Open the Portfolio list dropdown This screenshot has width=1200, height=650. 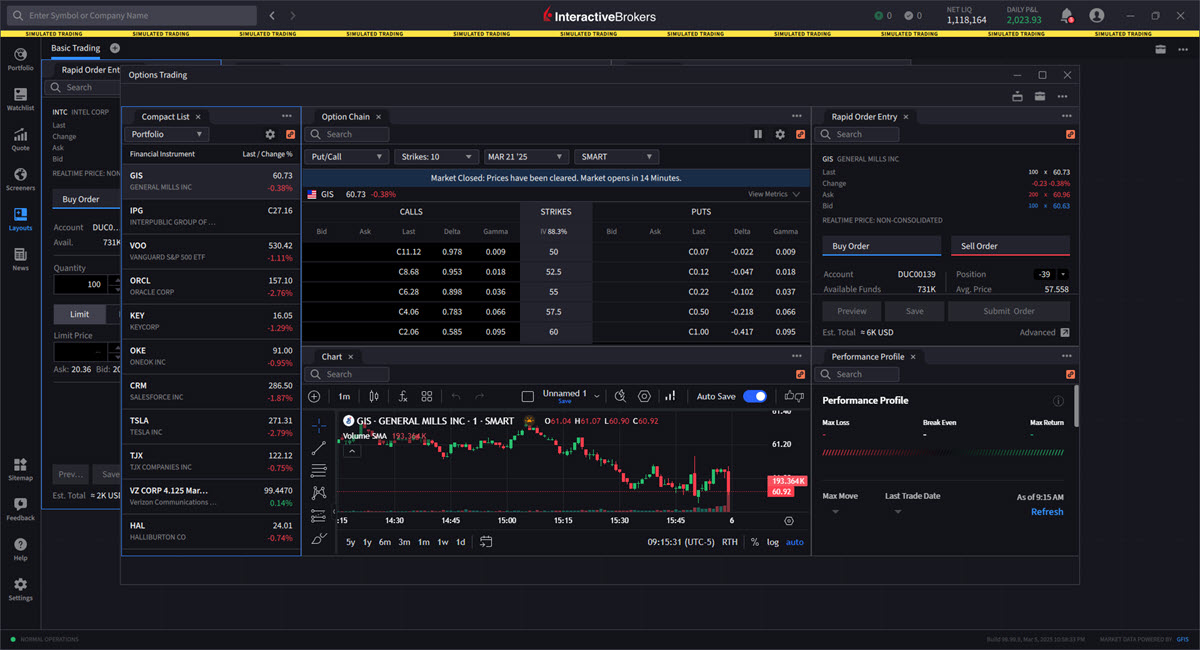(167, 134)
